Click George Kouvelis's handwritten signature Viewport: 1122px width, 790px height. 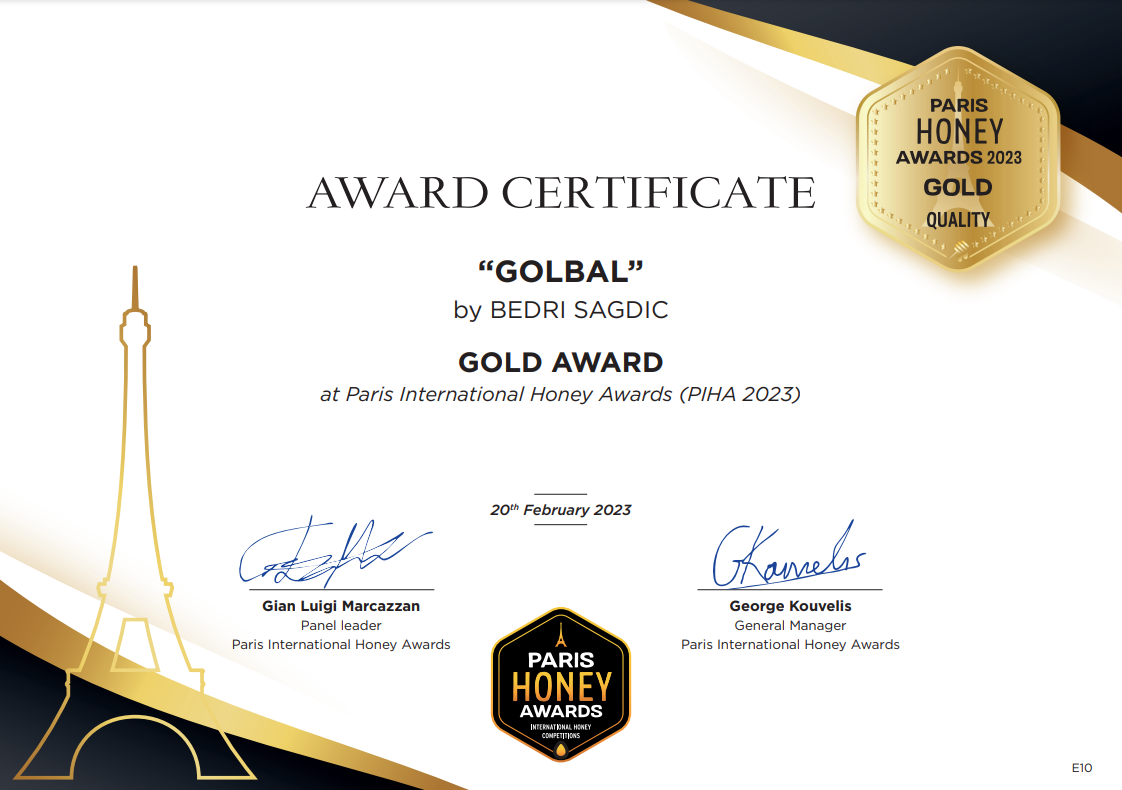[789, 555]
